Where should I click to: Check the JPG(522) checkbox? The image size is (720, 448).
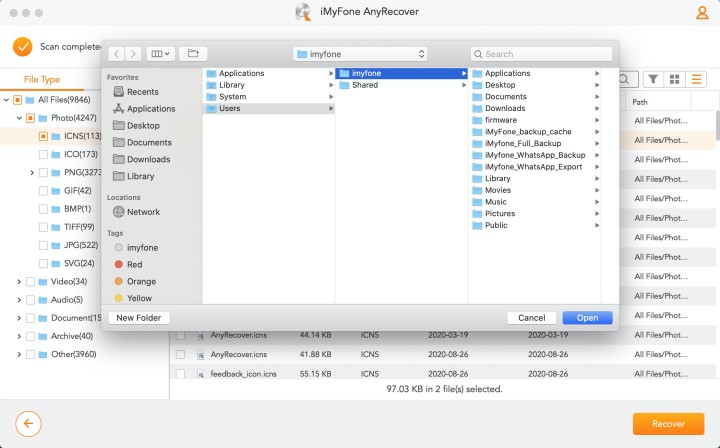(x=43, y=245)
